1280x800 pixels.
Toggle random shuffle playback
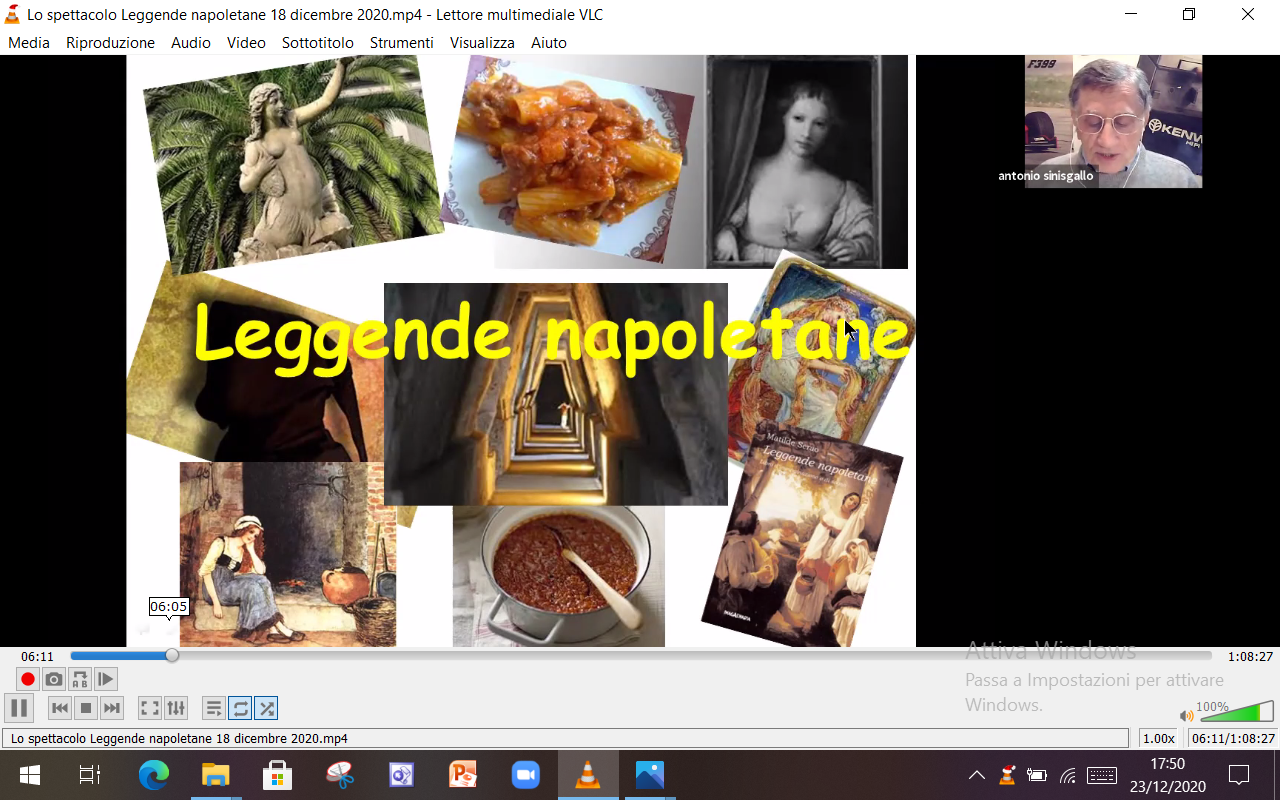[266, 708]
